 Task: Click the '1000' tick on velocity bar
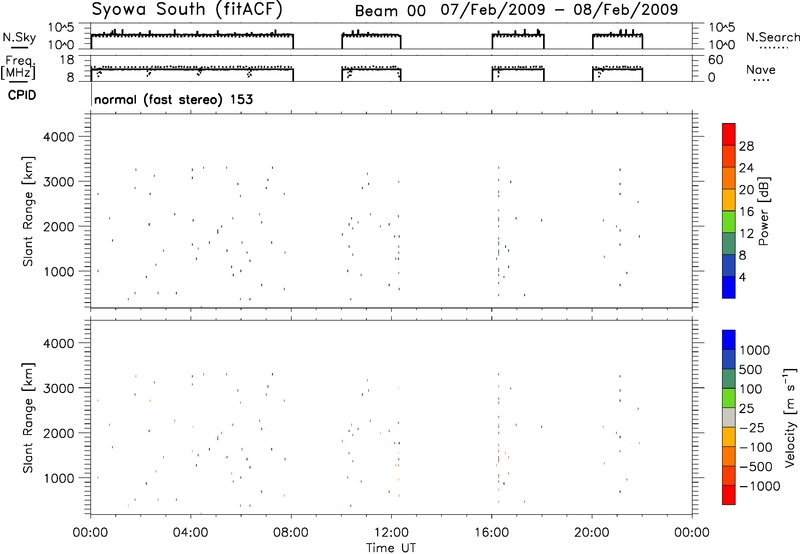click(x=755, y=350)
